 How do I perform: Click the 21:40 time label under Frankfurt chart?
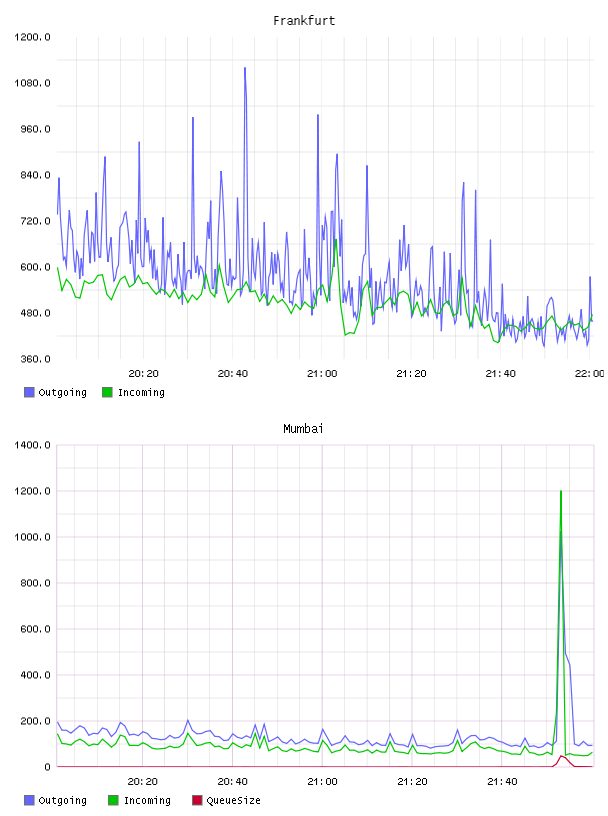[501, 374]
